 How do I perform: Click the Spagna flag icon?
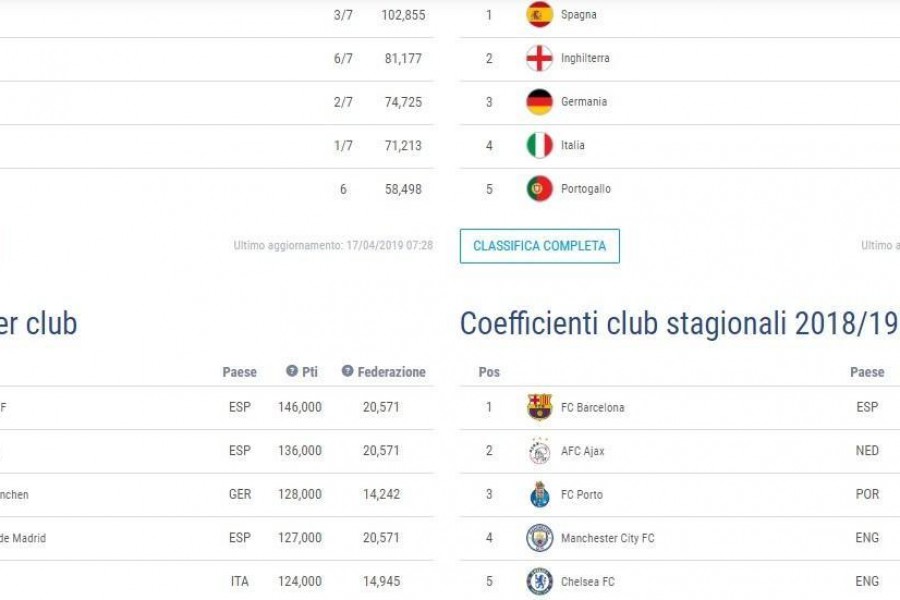(x=539, y=15)
